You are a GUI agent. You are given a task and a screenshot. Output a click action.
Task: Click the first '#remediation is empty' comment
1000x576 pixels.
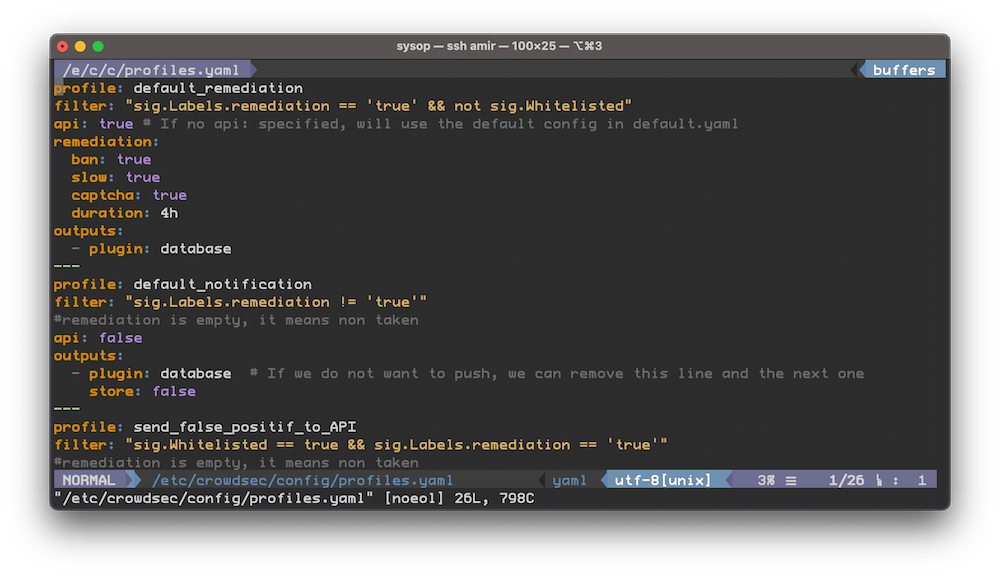coord(236,320)
